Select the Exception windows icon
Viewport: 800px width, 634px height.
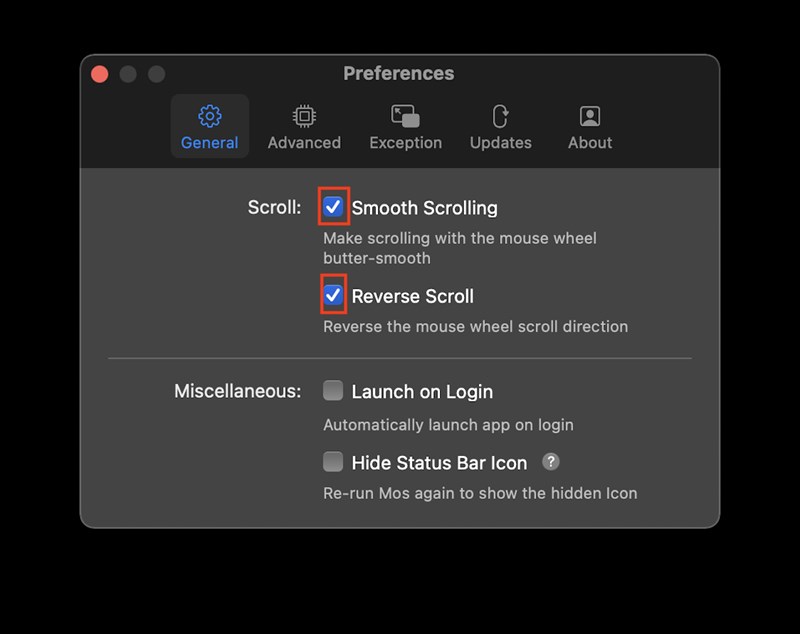point(405,116)
